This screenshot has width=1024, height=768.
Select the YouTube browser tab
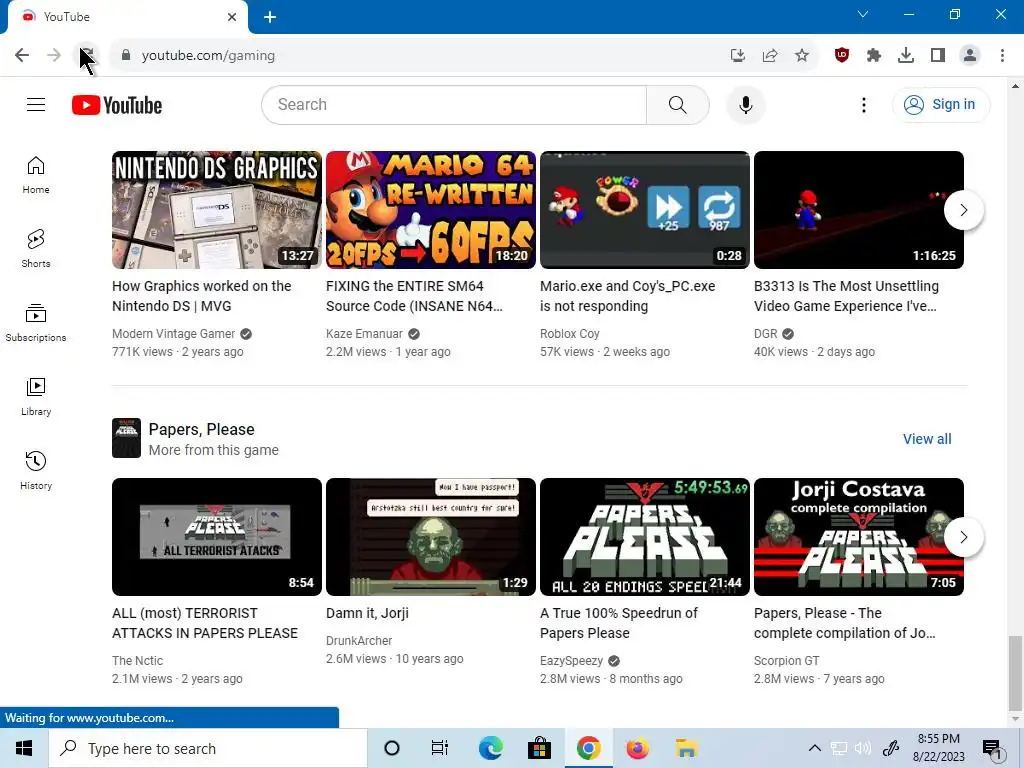coord(127,17)
